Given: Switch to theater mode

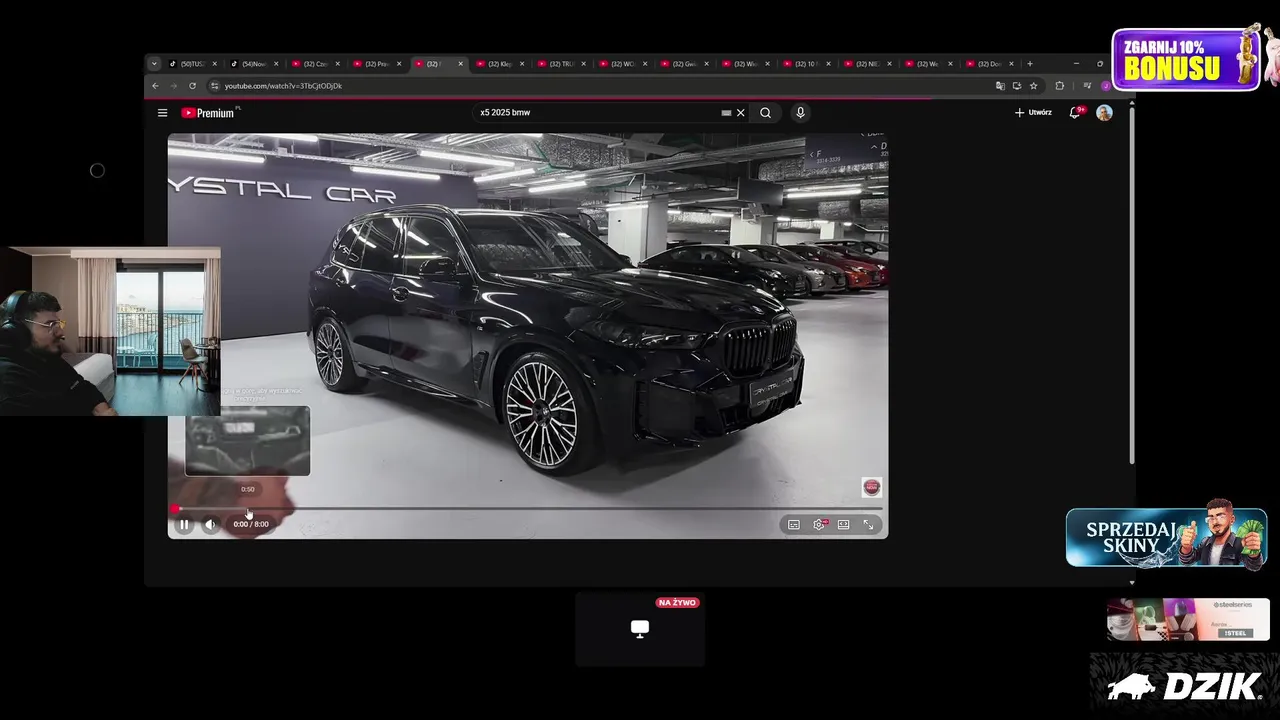Looking at the screenshot, I should point(844,524).
